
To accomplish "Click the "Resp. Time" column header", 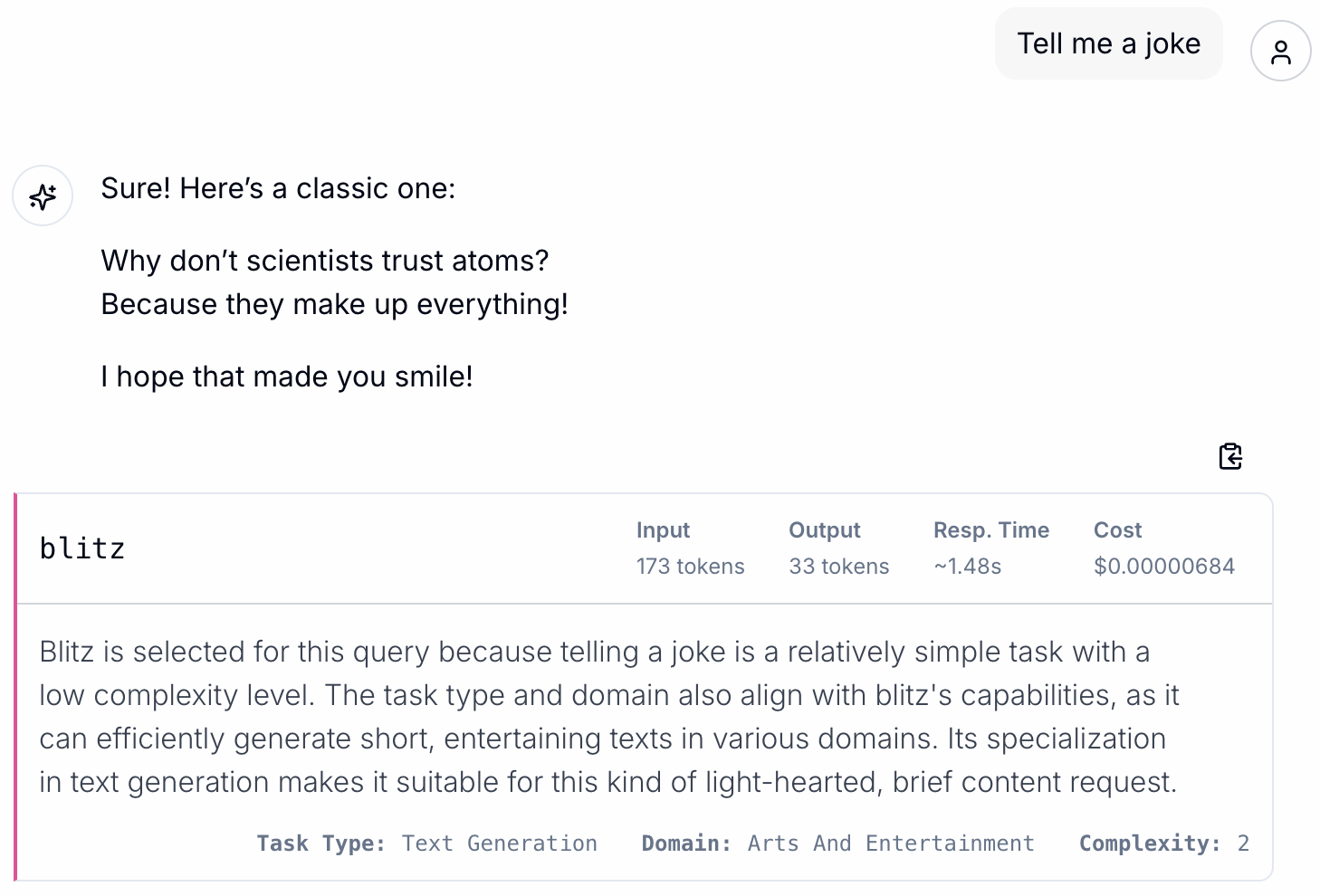I will point(990,530).
